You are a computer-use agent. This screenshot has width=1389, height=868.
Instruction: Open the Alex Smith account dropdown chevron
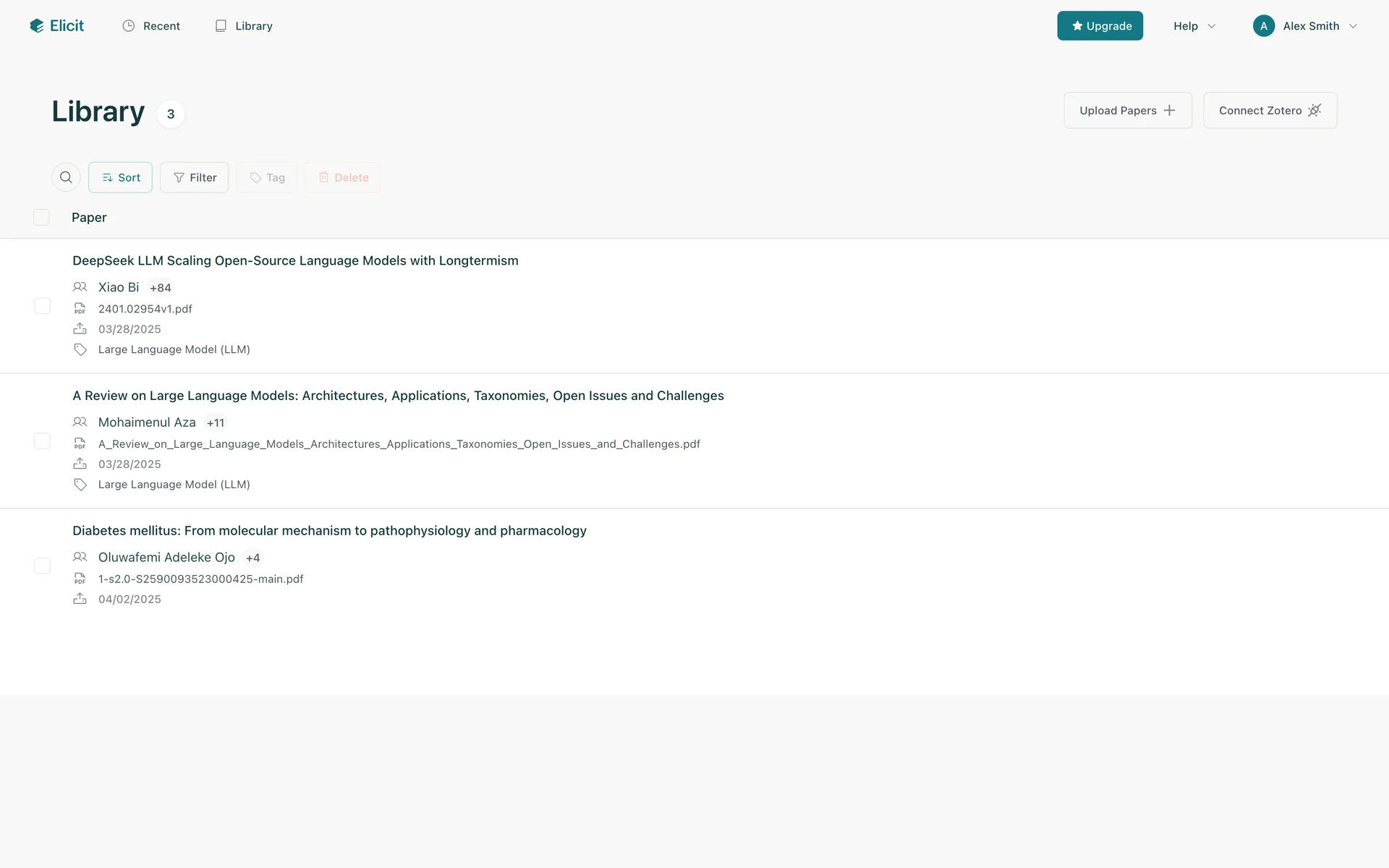coord(1353,26)
